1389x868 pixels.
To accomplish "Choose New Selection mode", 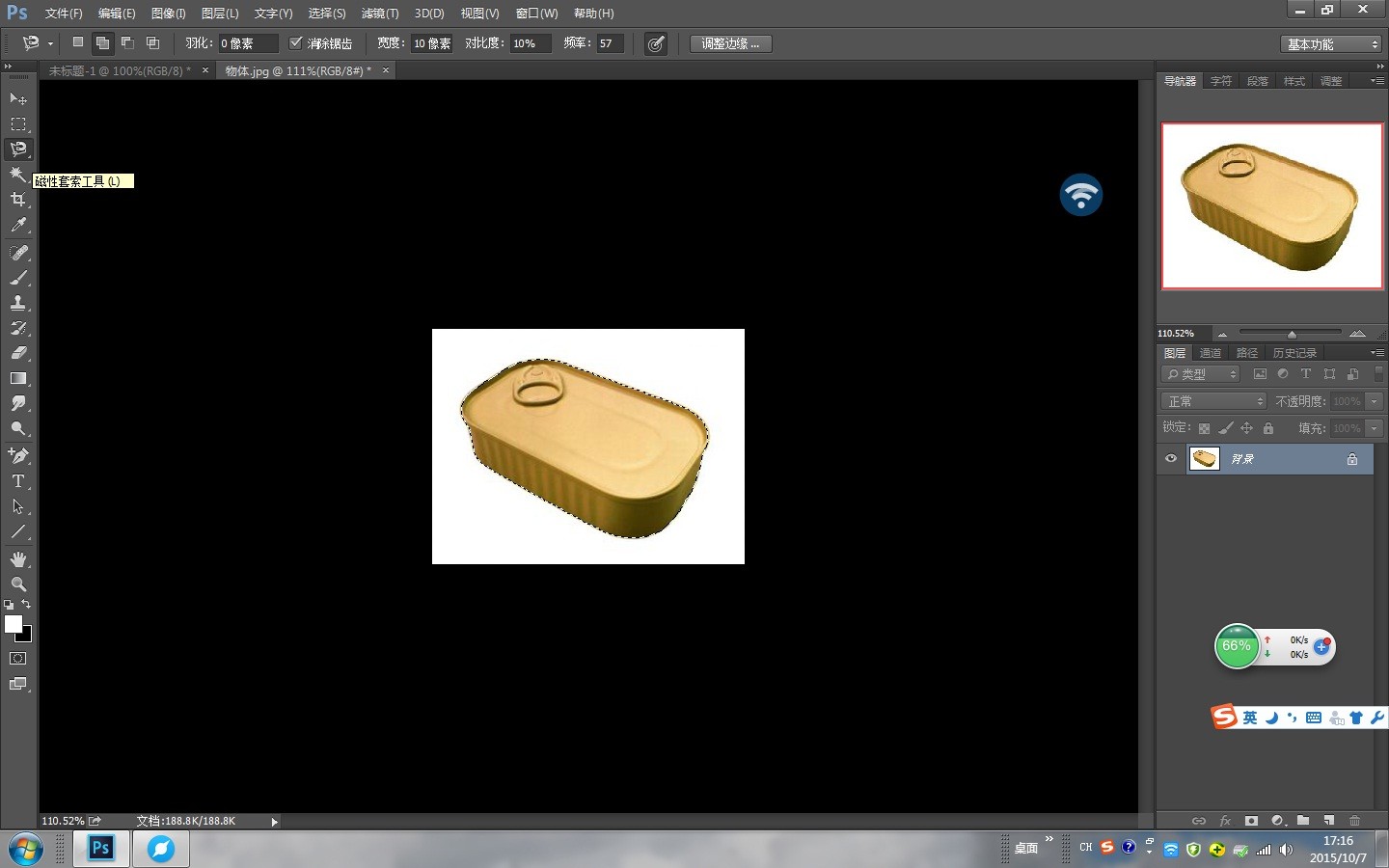I will tap(78, 42).
